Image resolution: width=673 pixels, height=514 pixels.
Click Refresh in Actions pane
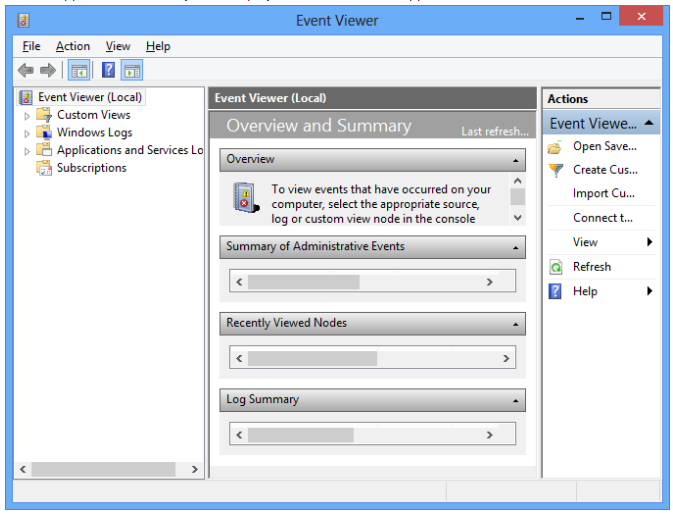coord(592,267)
